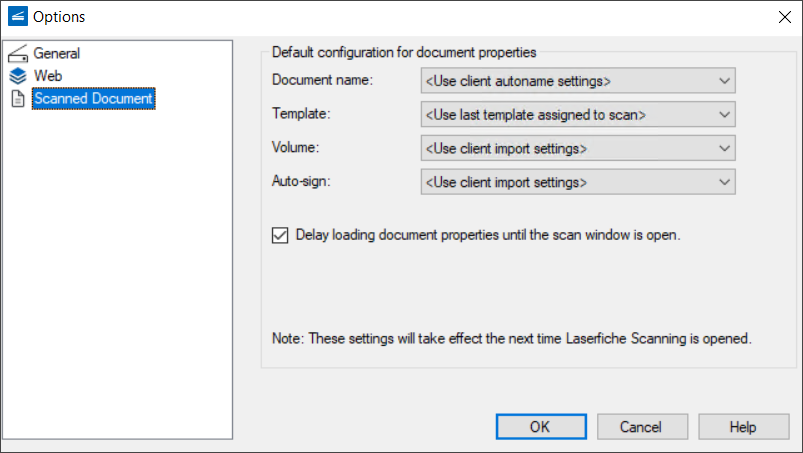Click the page icon beside Scanned Document
803x453 pixels.
click(17, 99)
